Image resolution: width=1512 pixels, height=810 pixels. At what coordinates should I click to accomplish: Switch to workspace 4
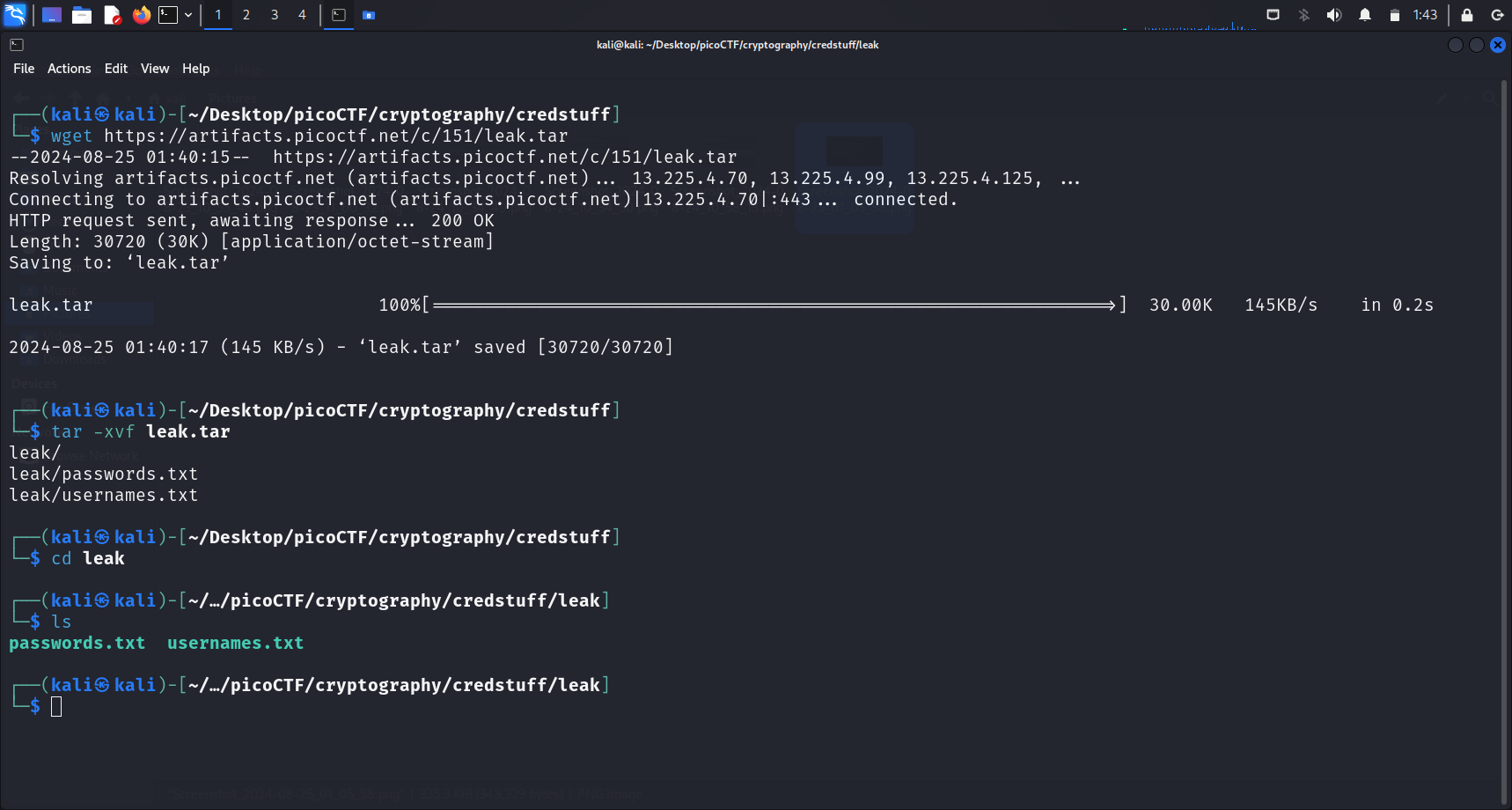tap(302, 15)
